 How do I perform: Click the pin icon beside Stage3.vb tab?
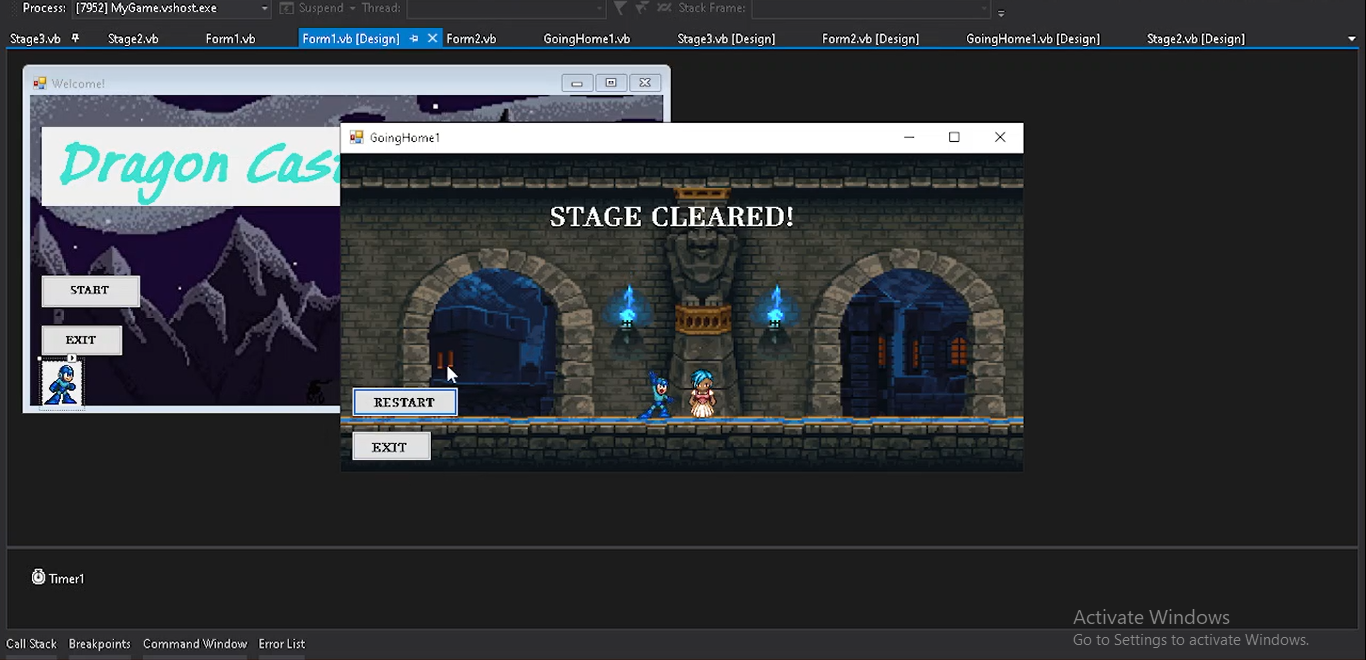(75, 38)
